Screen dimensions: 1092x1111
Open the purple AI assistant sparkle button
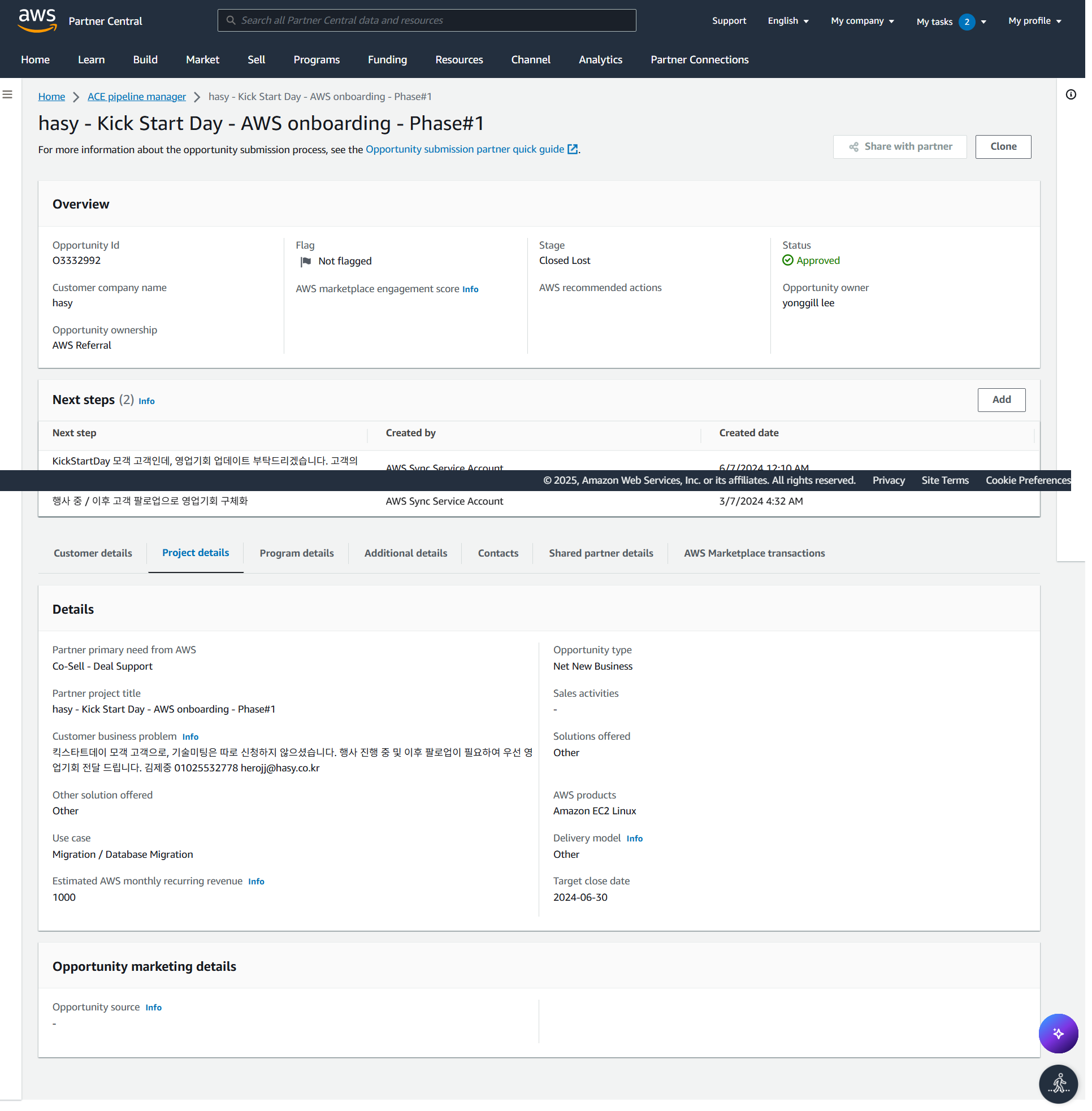1058,1033
